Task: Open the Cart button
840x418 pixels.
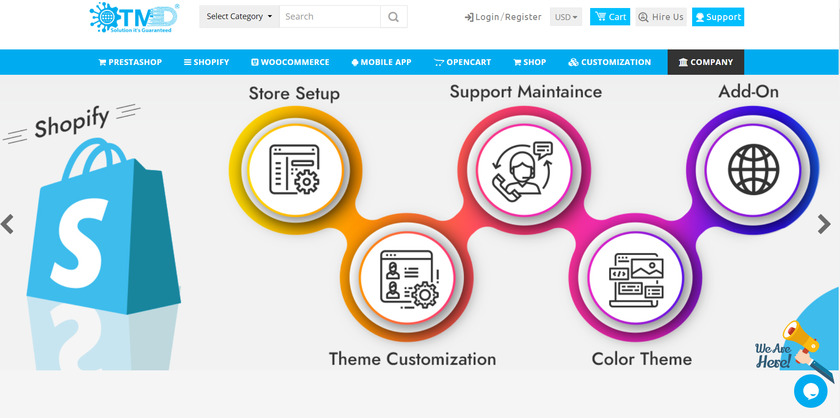Action: (610, 17)
